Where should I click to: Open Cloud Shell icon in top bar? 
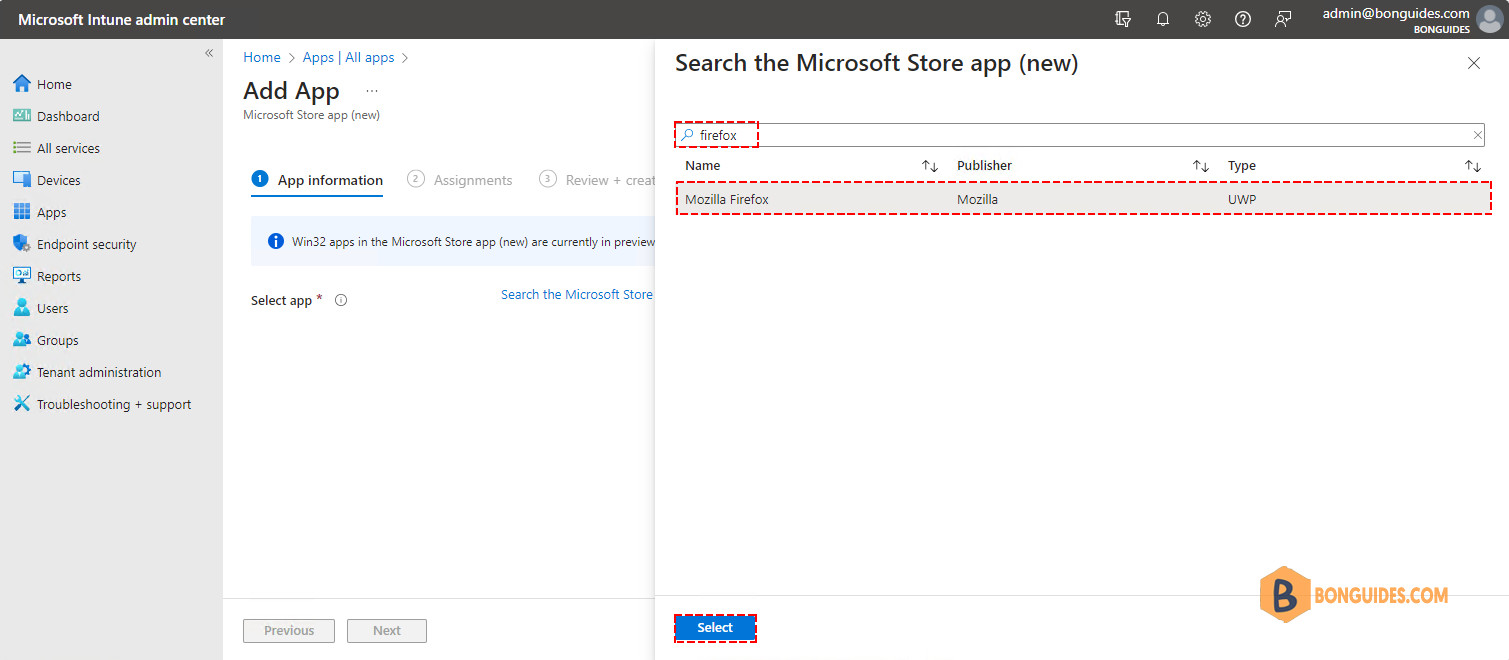[1123, 19]
